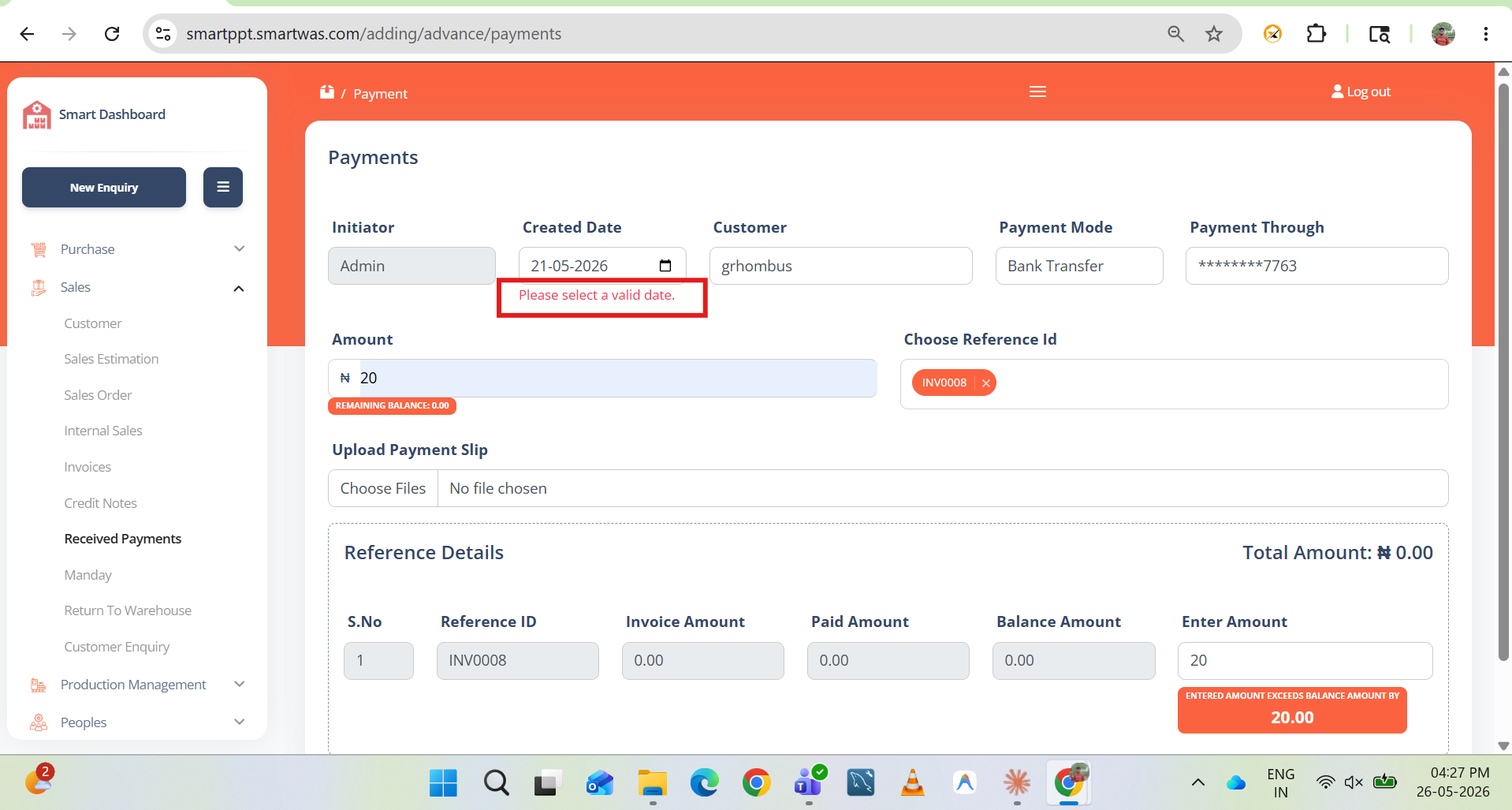1512x810 pixels.
Task: Open Credit Notes in the sidebar
Action: [x=100, y=503]
